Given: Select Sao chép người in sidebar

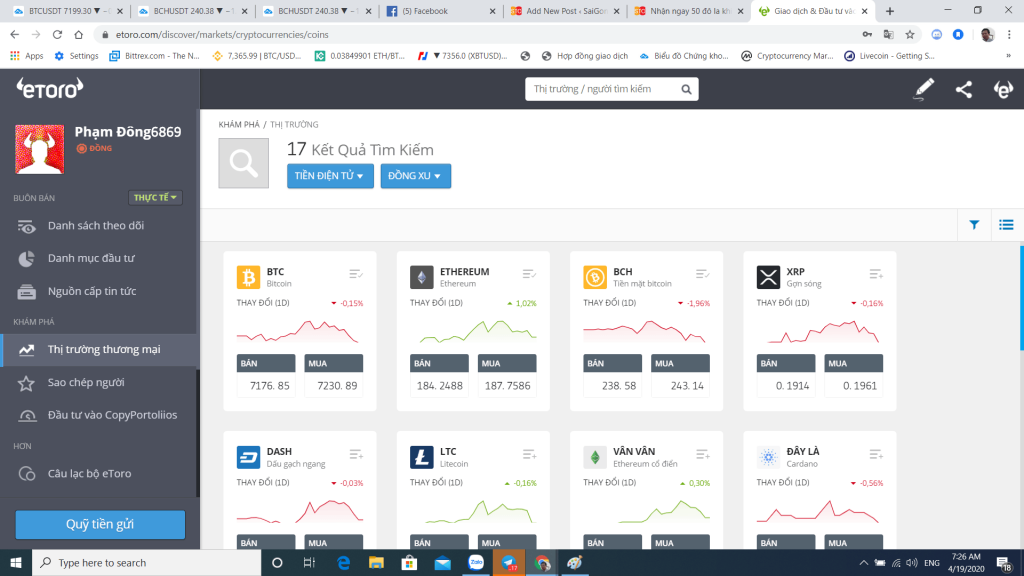Looking at the screenshot, I should click(86, 383).
